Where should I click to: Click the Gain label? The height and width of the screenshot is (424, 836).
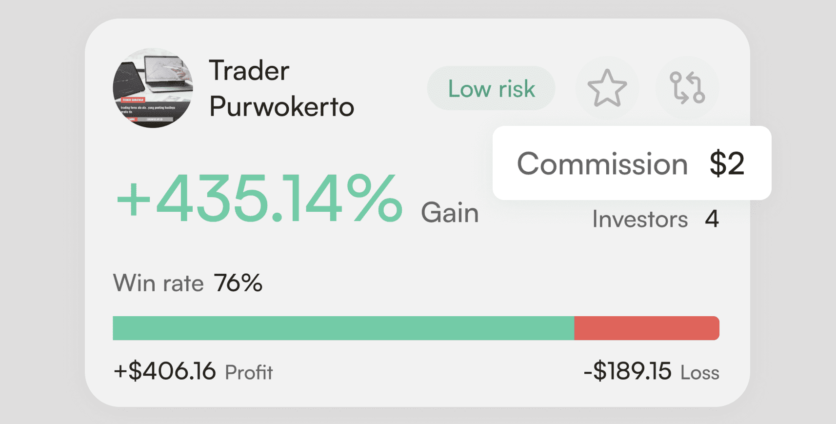click(x=449, y=212)
